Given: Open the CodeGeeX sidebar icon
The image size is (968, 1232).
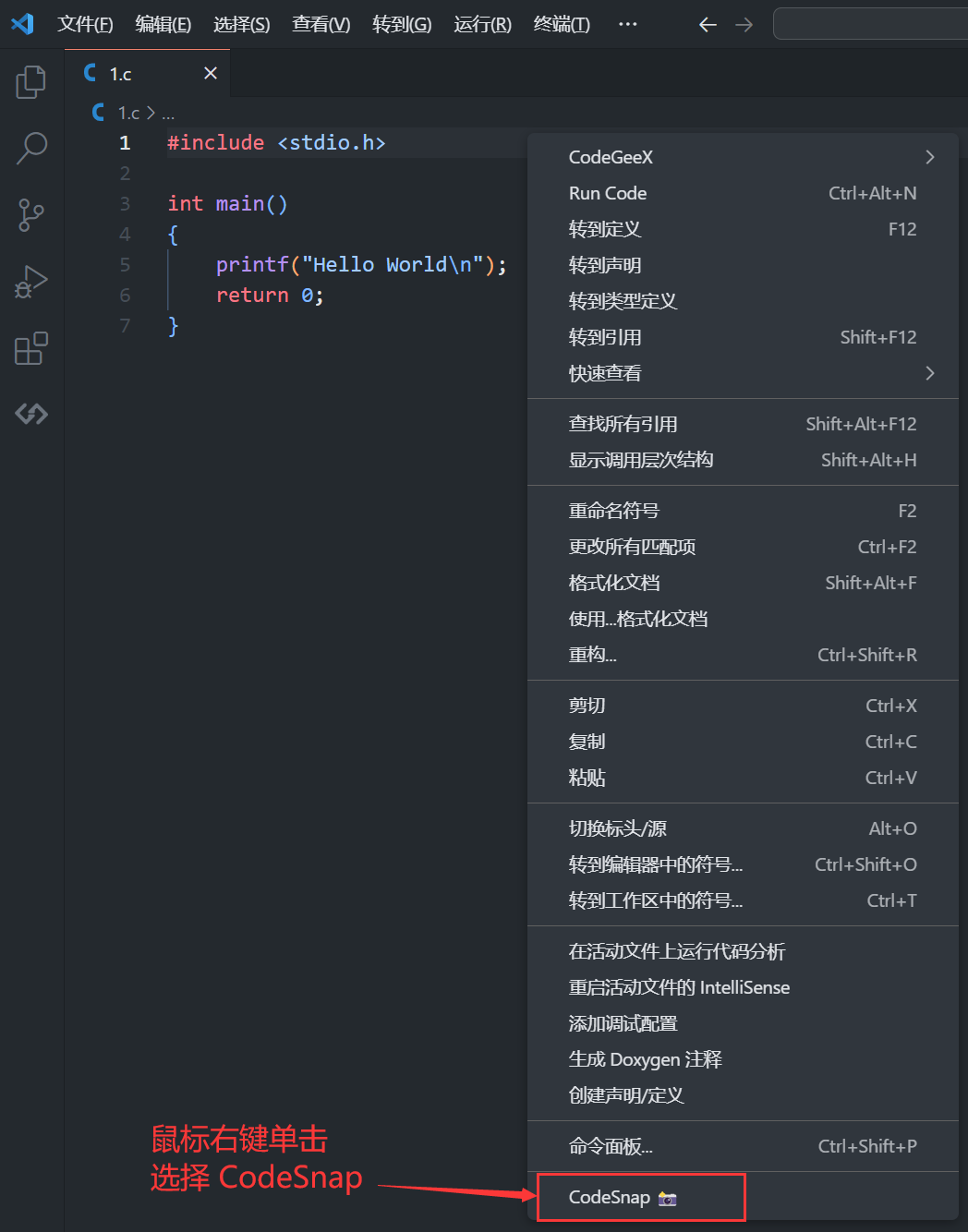Looking at the screenshot, I should coord(31,414).
